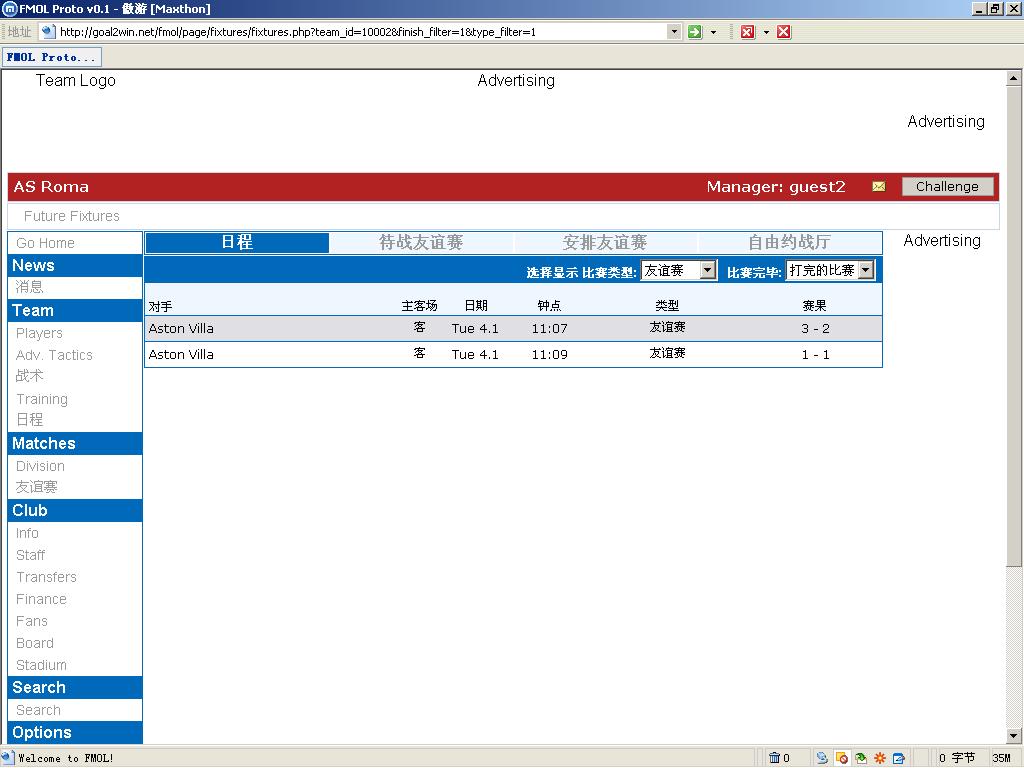Click the vertical scrollbar thumb
Screen dimensions: 1024x768
click(x=1013, y=327)
